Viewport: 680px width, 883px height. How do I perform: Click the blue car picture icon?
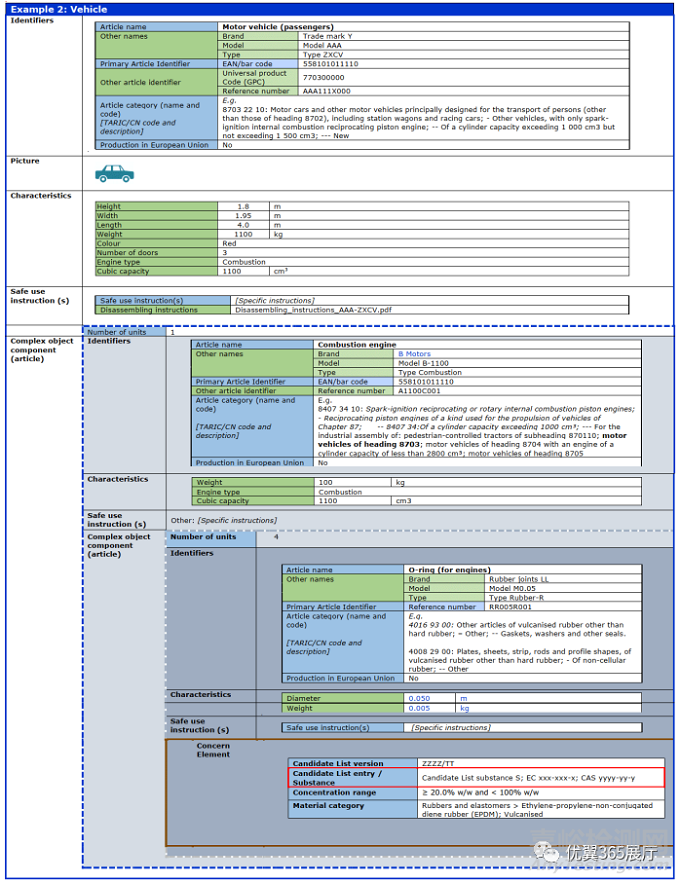pyautogui.click(x=114, y=174)
